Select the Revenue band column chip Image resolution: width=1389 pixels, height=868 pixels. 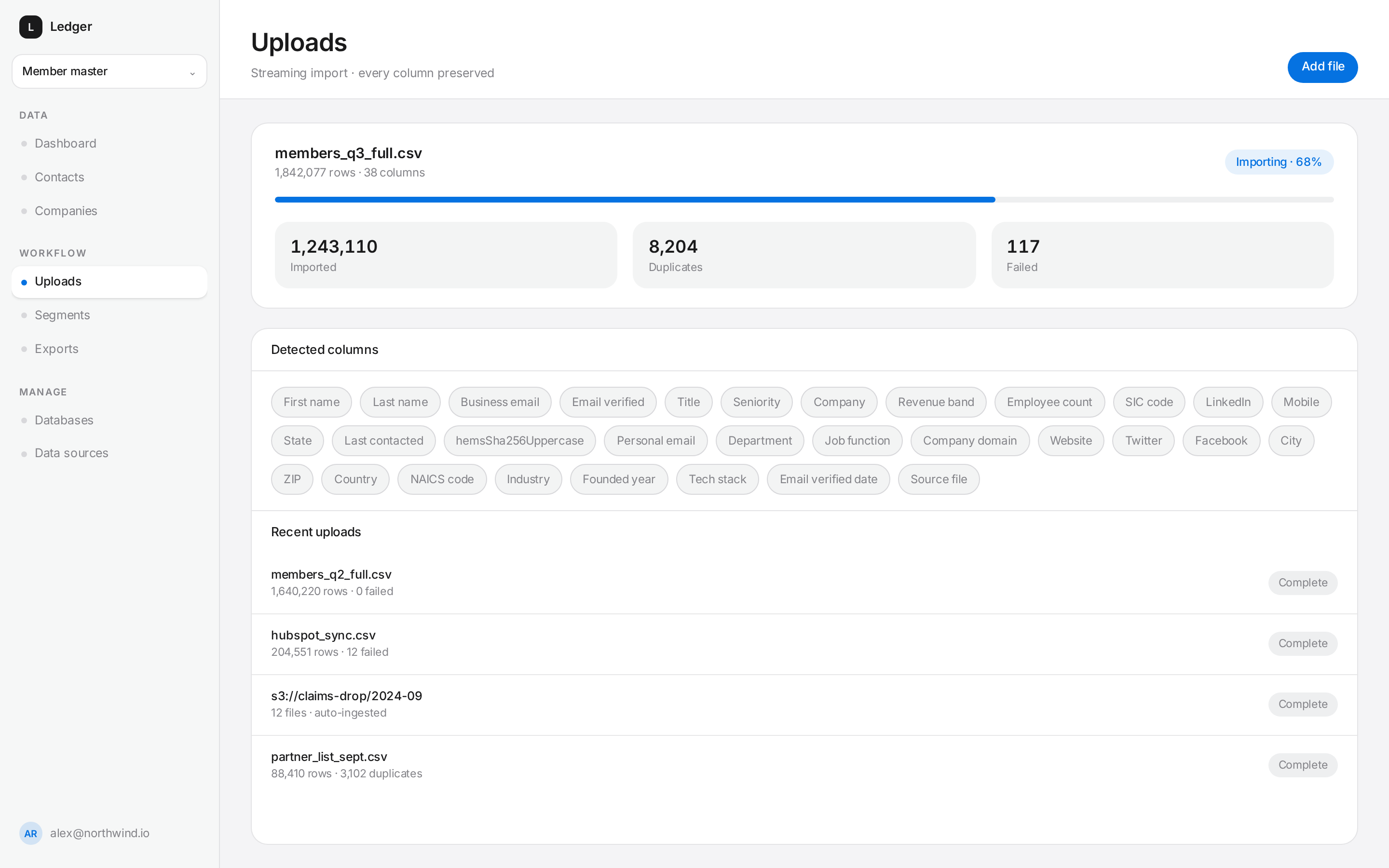tap(936, 402)
